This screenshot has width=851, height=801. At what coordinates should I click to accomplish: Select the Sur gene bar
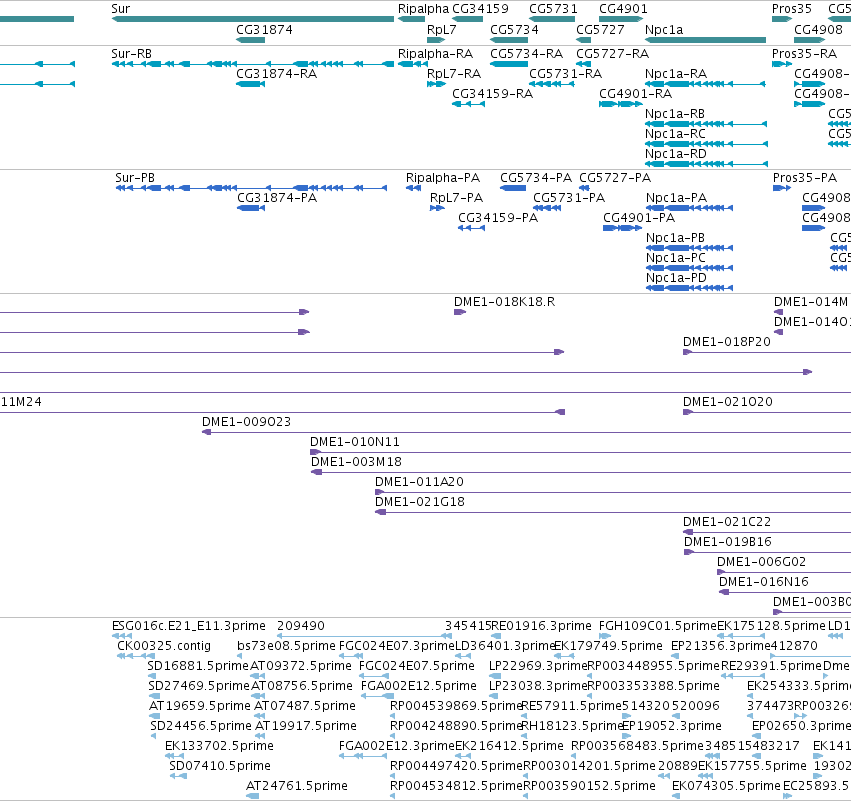click(x=252, y=19)
